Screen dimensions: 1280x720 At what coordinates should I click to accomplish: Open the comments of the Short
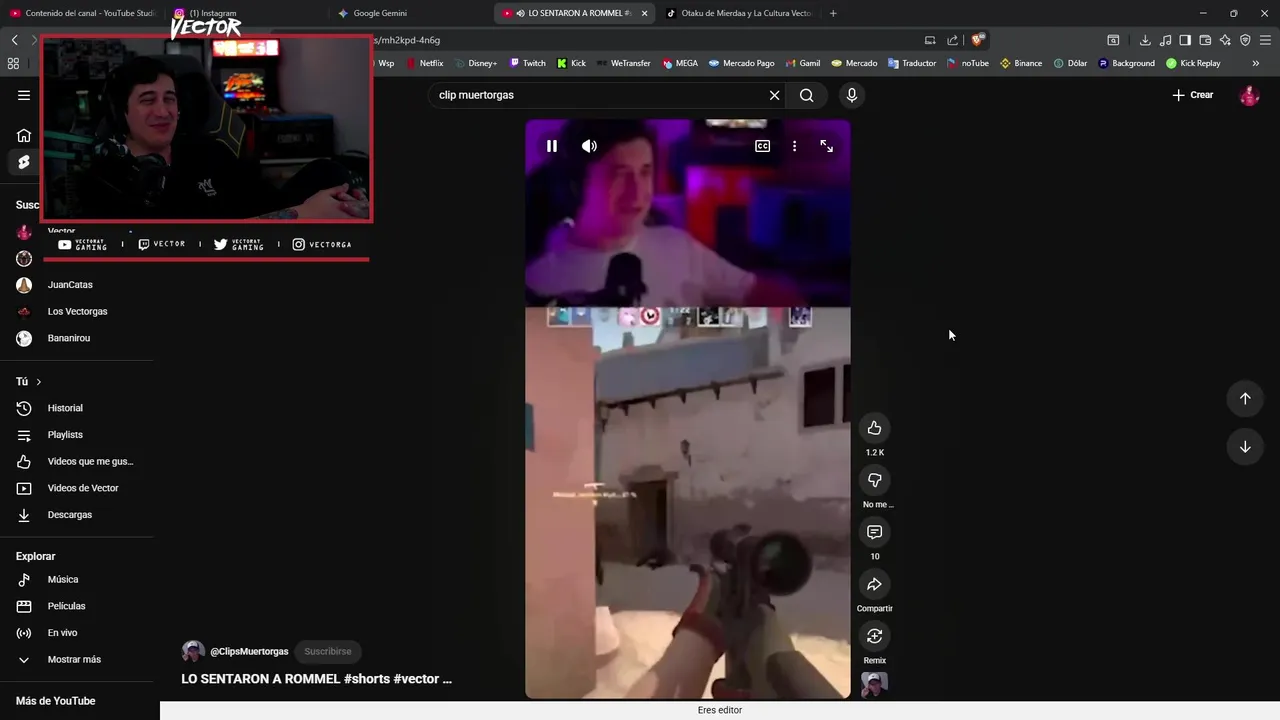coord(874,532)
